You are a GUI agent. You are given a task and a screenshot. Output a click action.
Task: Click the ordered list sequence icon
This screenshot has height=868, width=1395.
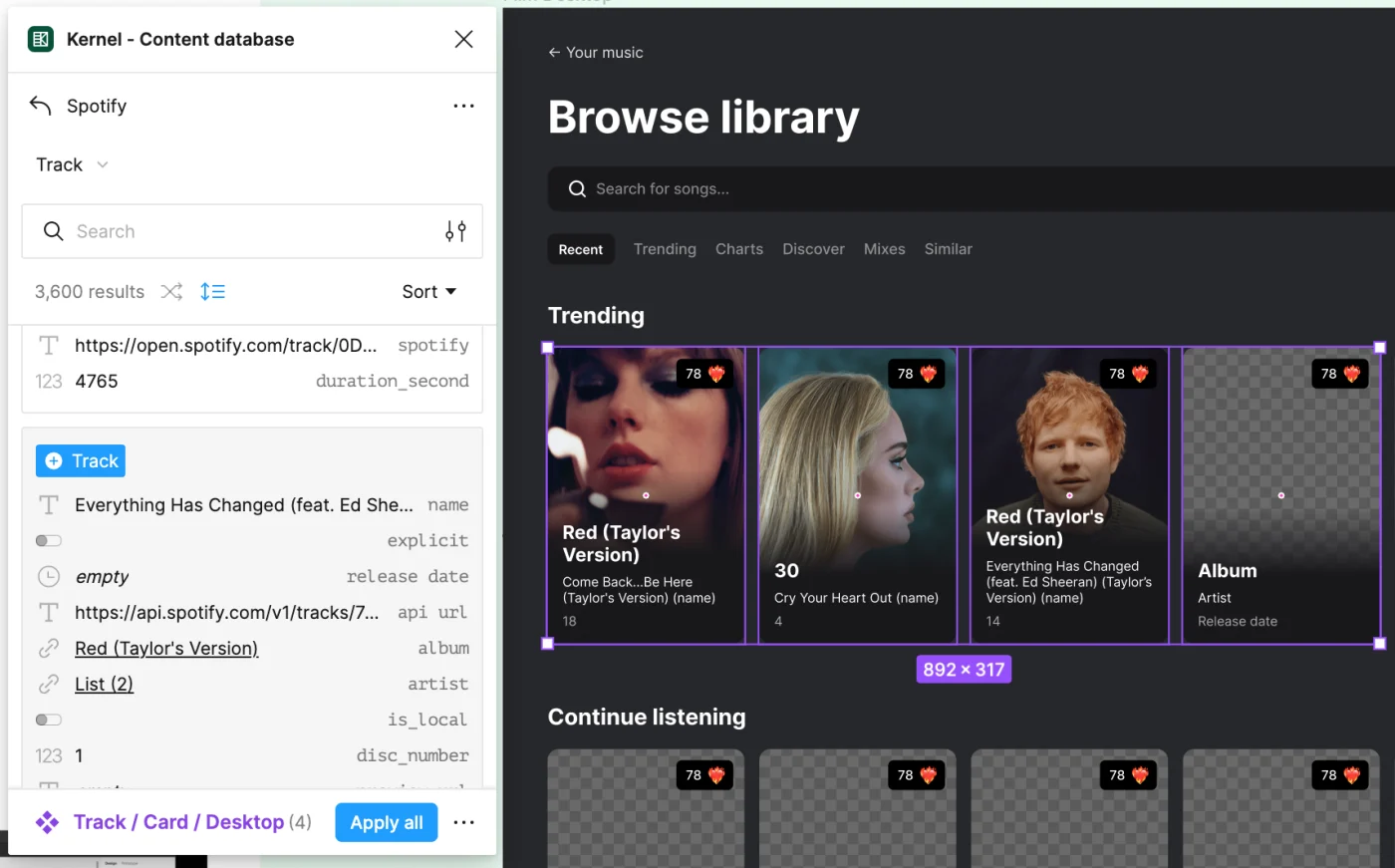[212, 291]
